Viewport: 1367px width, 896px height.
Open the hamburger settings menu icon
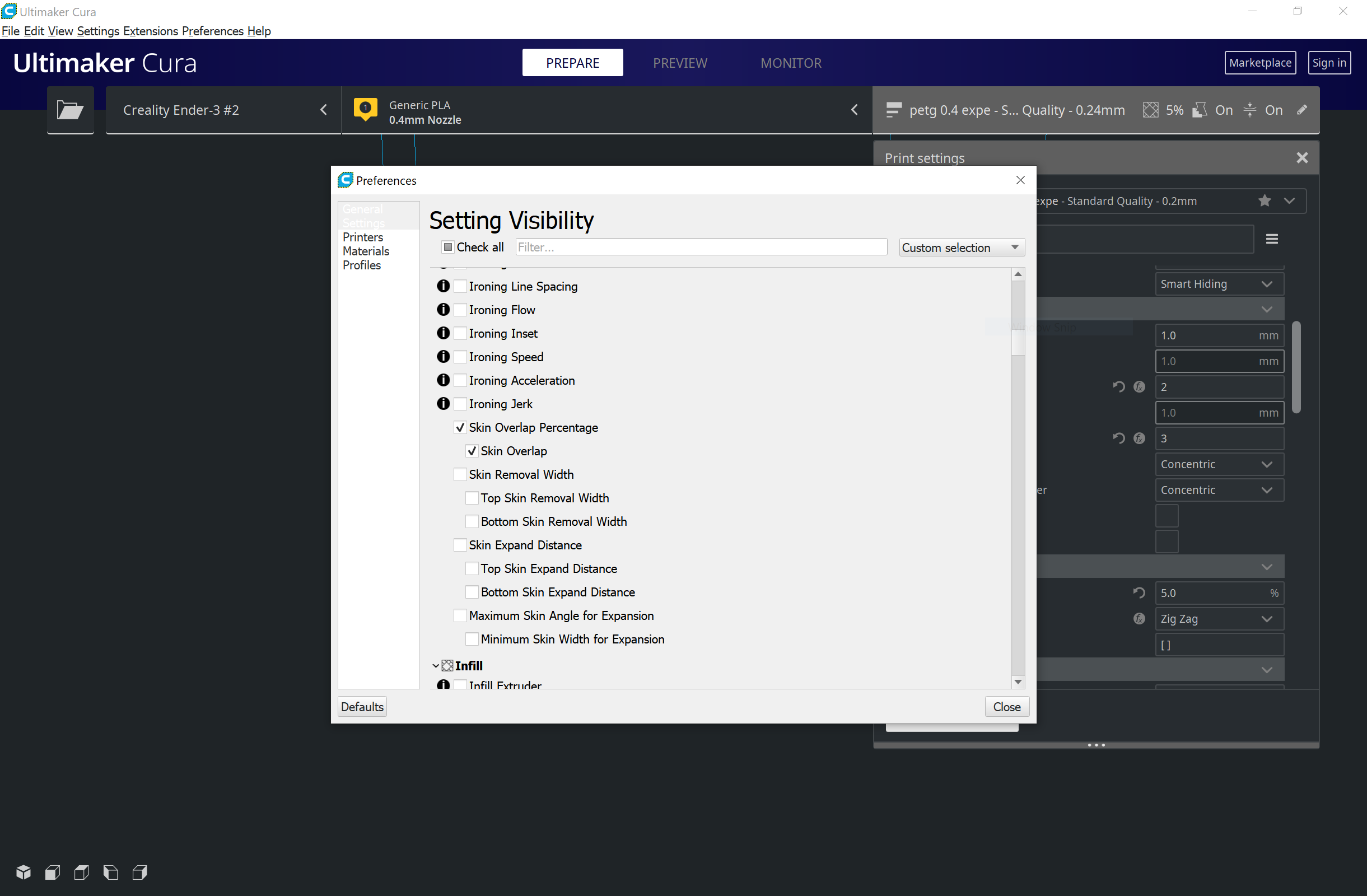click(x=1272, y=239)
